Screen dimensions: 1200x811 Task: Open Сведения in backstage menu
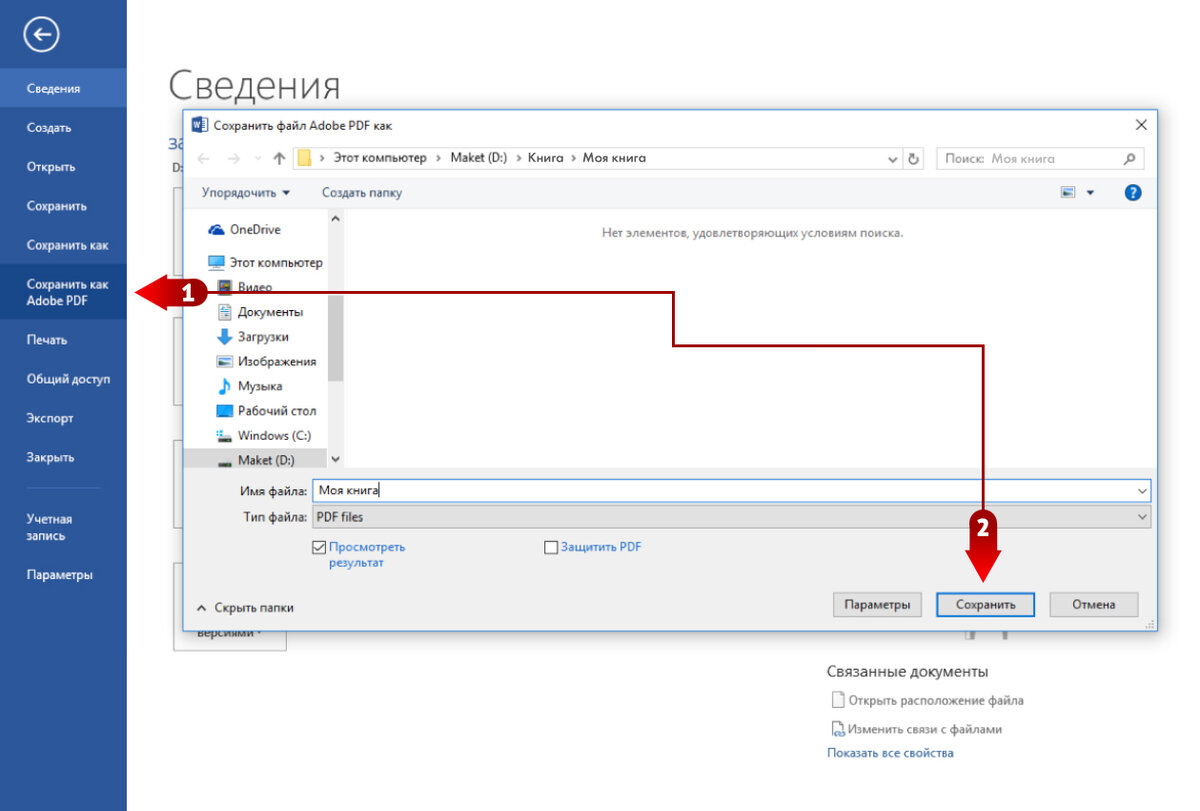63,88
